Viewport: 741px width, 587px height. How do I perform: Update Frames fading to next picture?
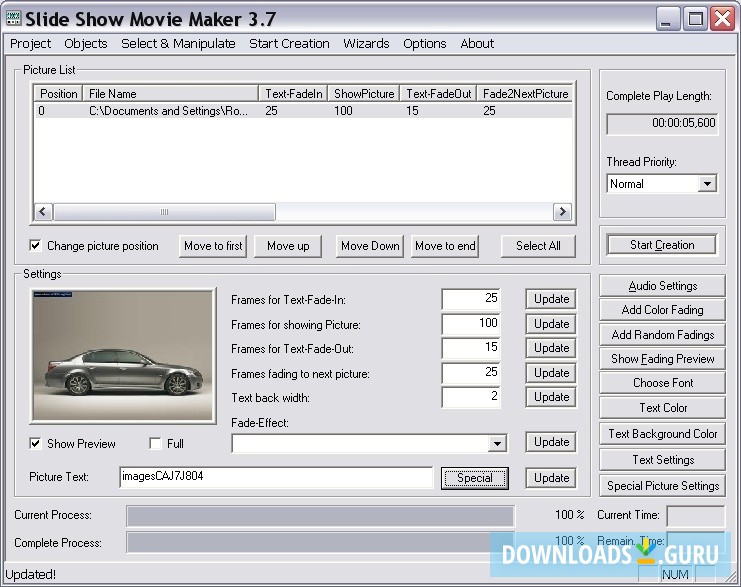coord(551,373)
